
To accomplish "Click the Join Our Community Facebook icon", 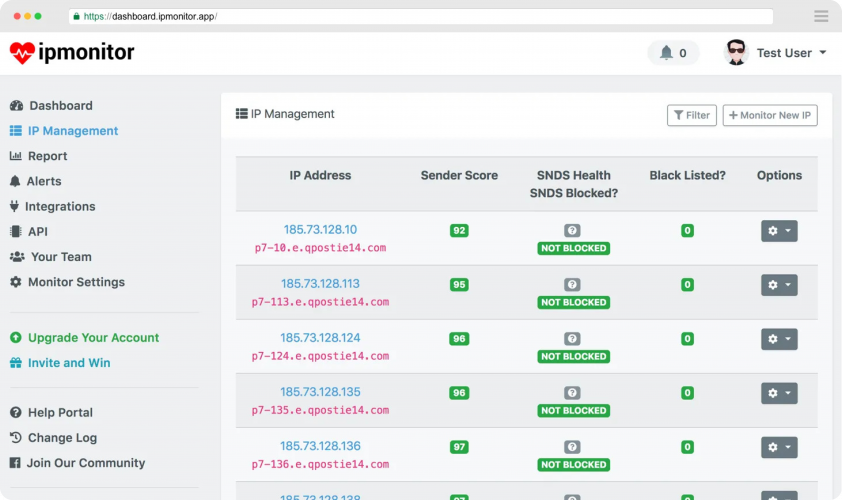I will tap(15, 463).
